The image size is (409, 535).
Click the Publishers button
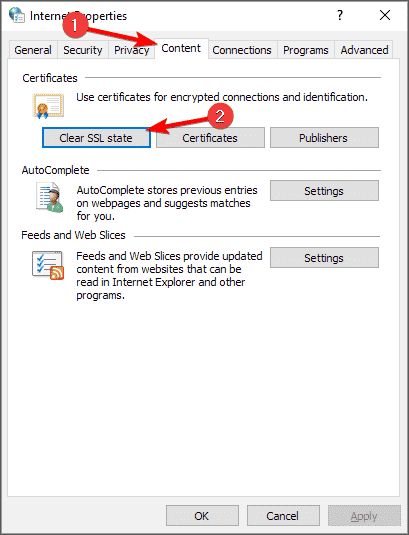tap(324, 138)
